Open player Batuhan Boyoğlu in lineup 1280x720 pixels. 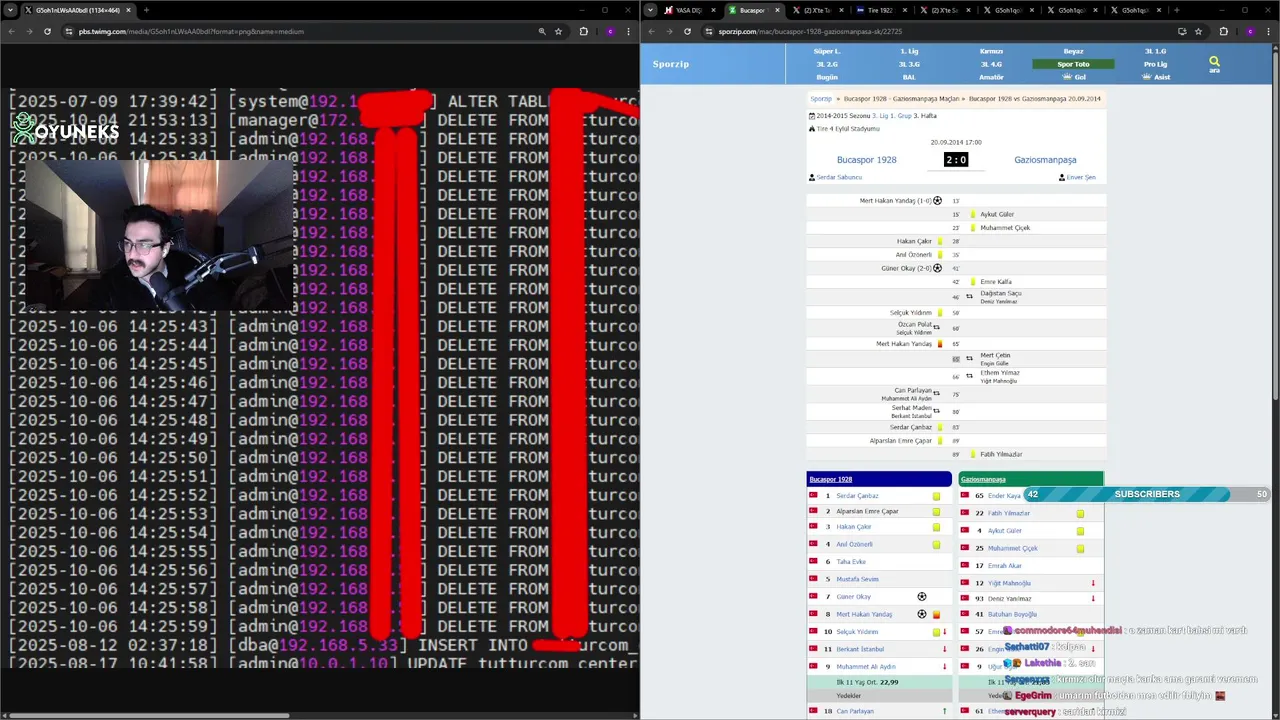coord(1012,614)
